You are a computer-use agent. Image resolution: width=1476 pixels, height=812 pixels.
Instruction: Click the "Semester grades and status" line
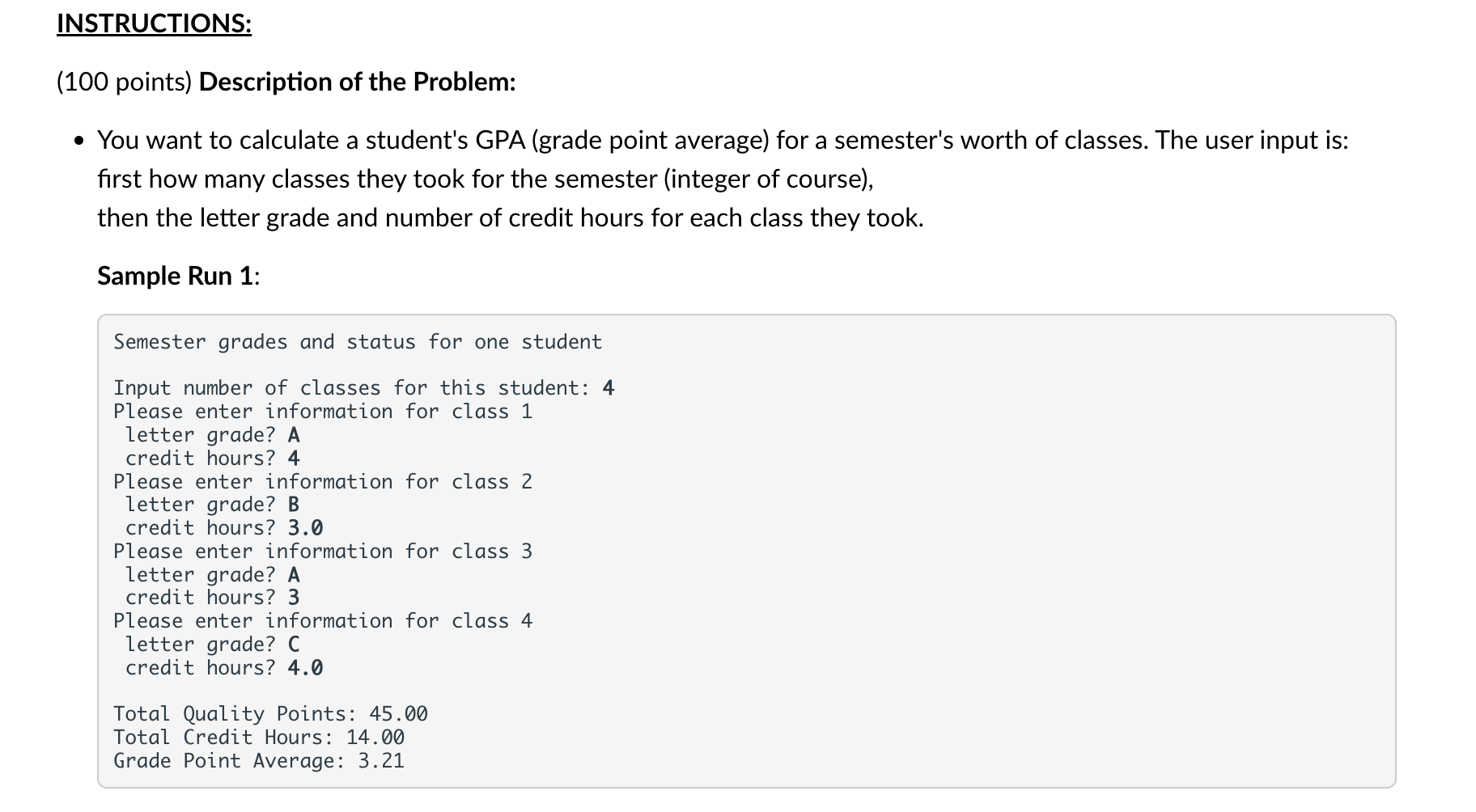pos(358,342)
